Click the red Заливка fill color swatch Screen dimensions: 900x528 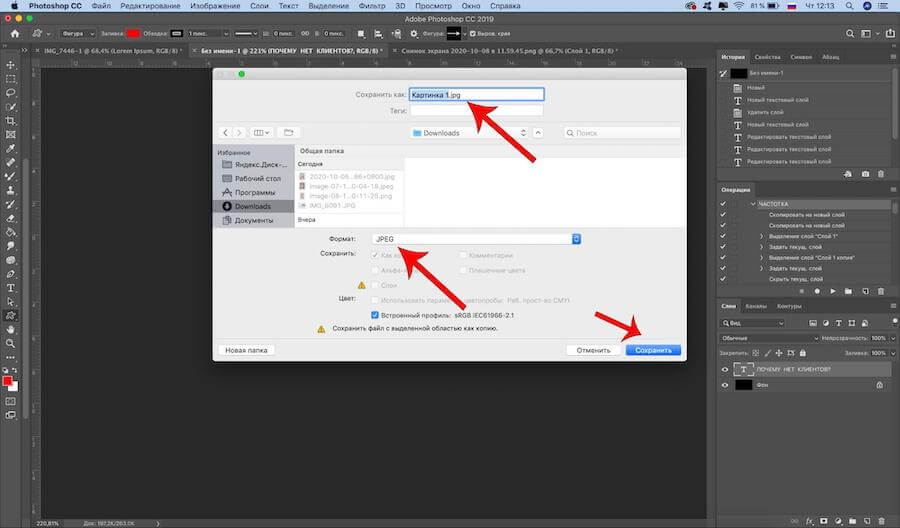click(x=133, y=34)
